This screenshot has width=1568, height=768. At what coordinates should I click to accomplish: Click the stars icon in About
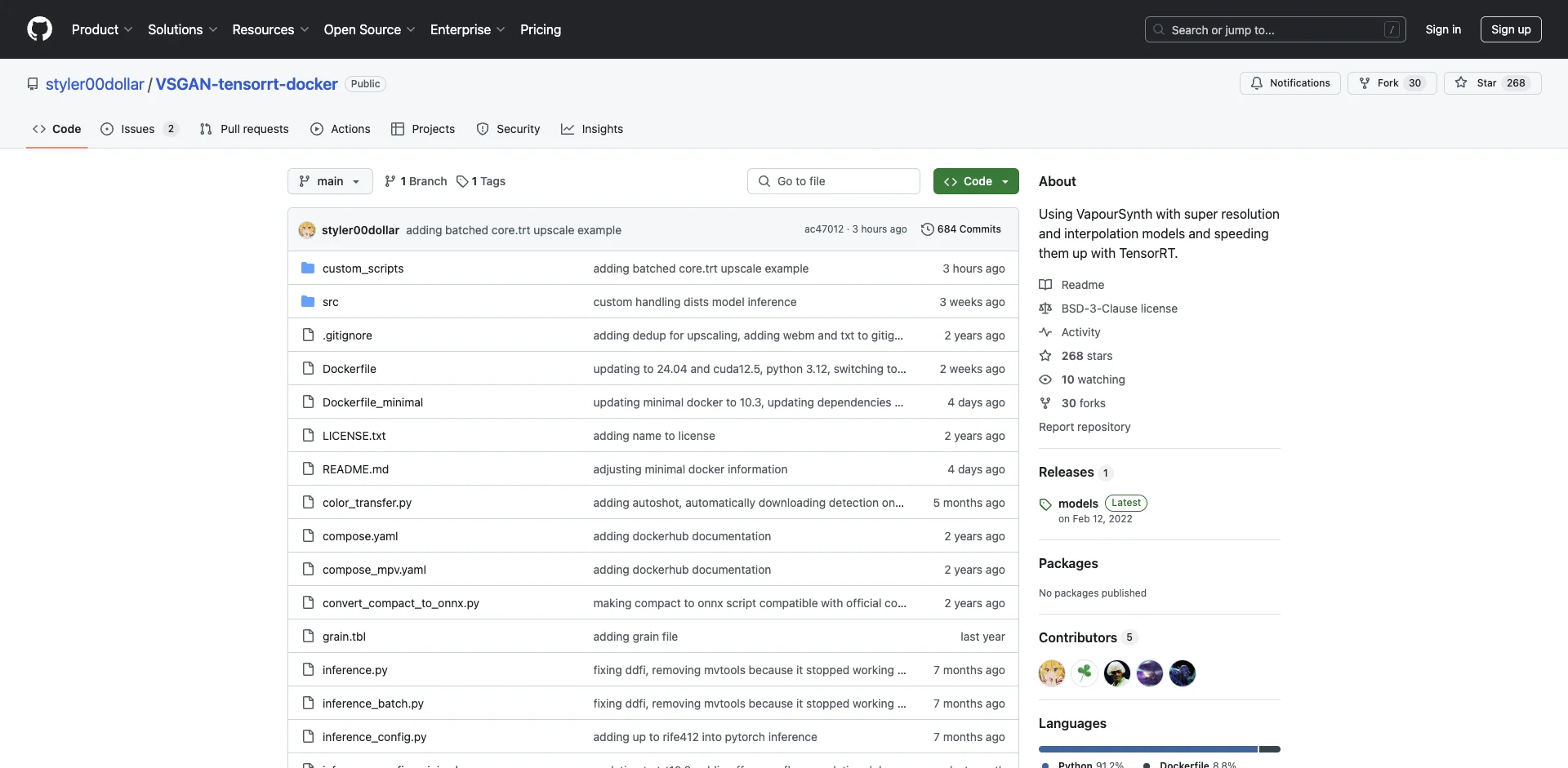1045,356
